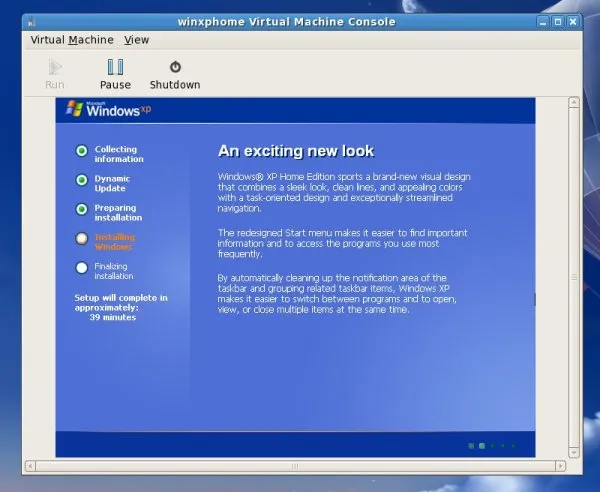Click the Shutdown power icon
Viewport: 600px width, 492px height.
click(x=175, y=67)
